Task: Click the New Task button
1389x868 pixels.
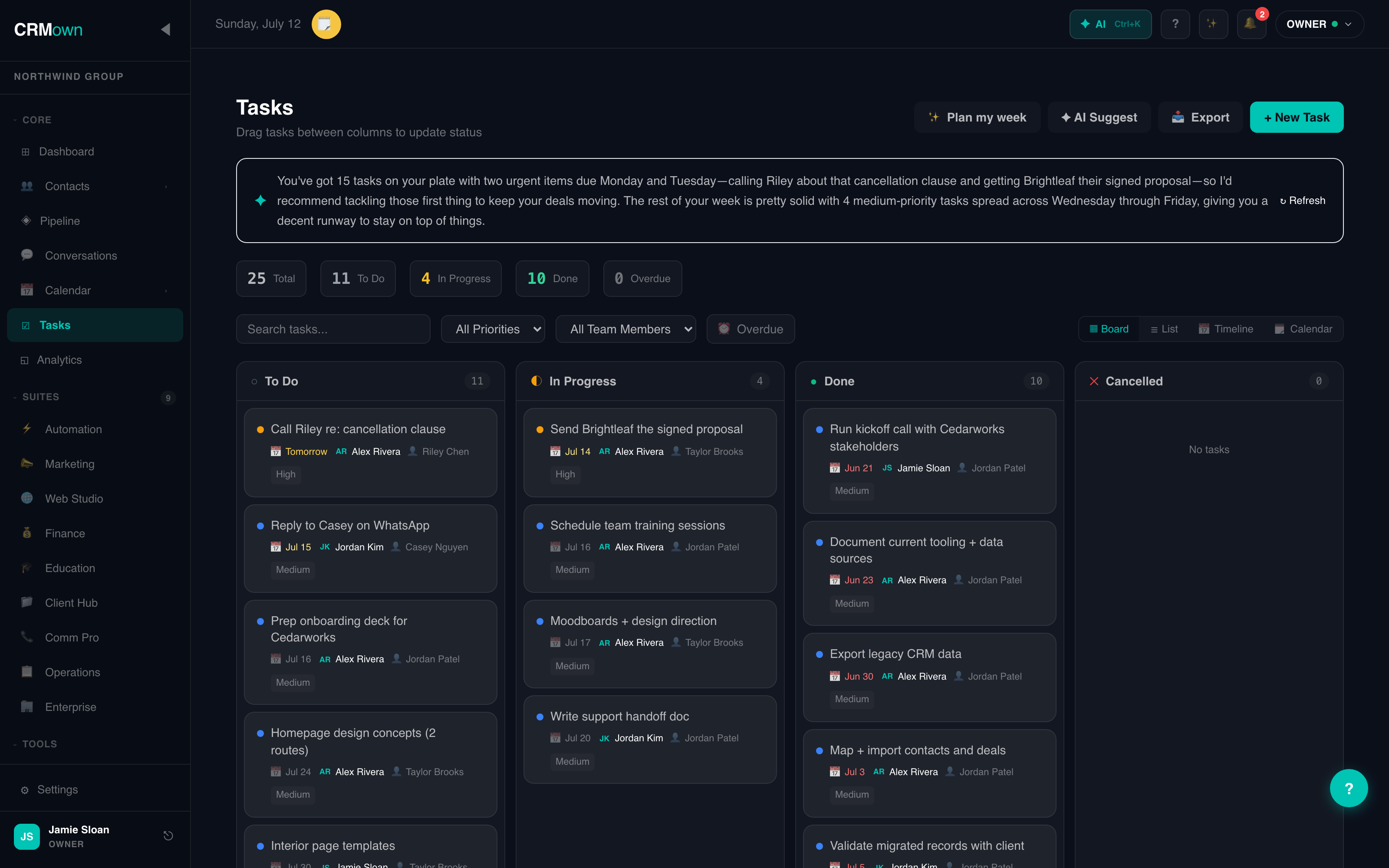Action: [x=1297, y=117]
